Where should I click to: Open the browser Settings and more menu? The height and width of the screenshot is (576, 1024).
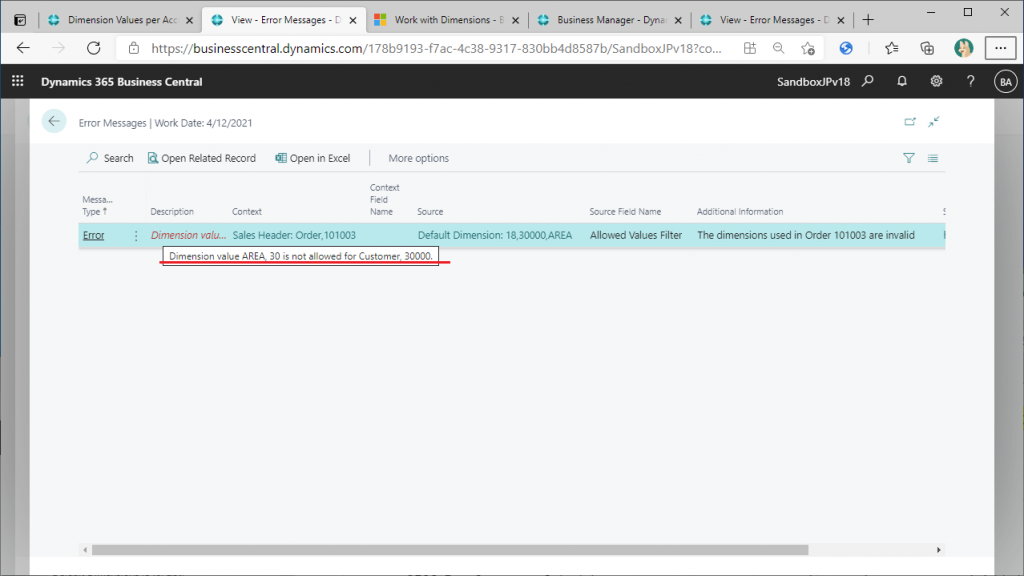pos(1000,48)
